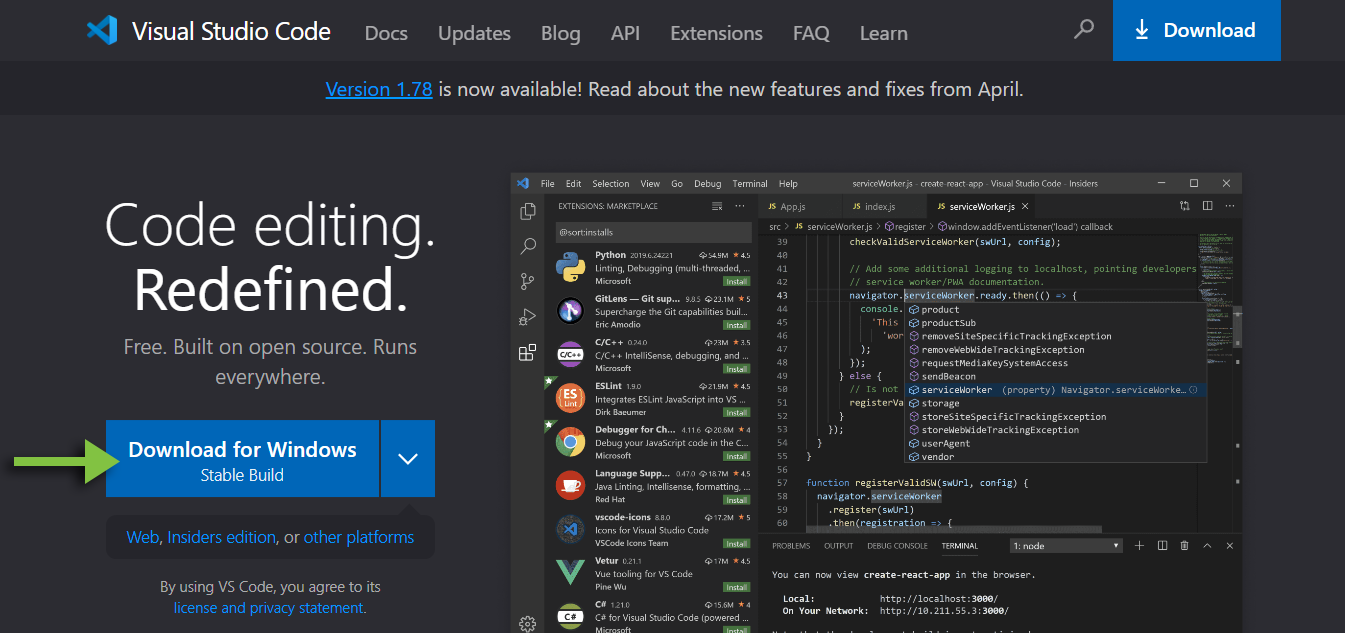The height and width of the screenshot is (633, 1345).
Task: Open the Version 1.78 link
Action: tap(379, 89)
